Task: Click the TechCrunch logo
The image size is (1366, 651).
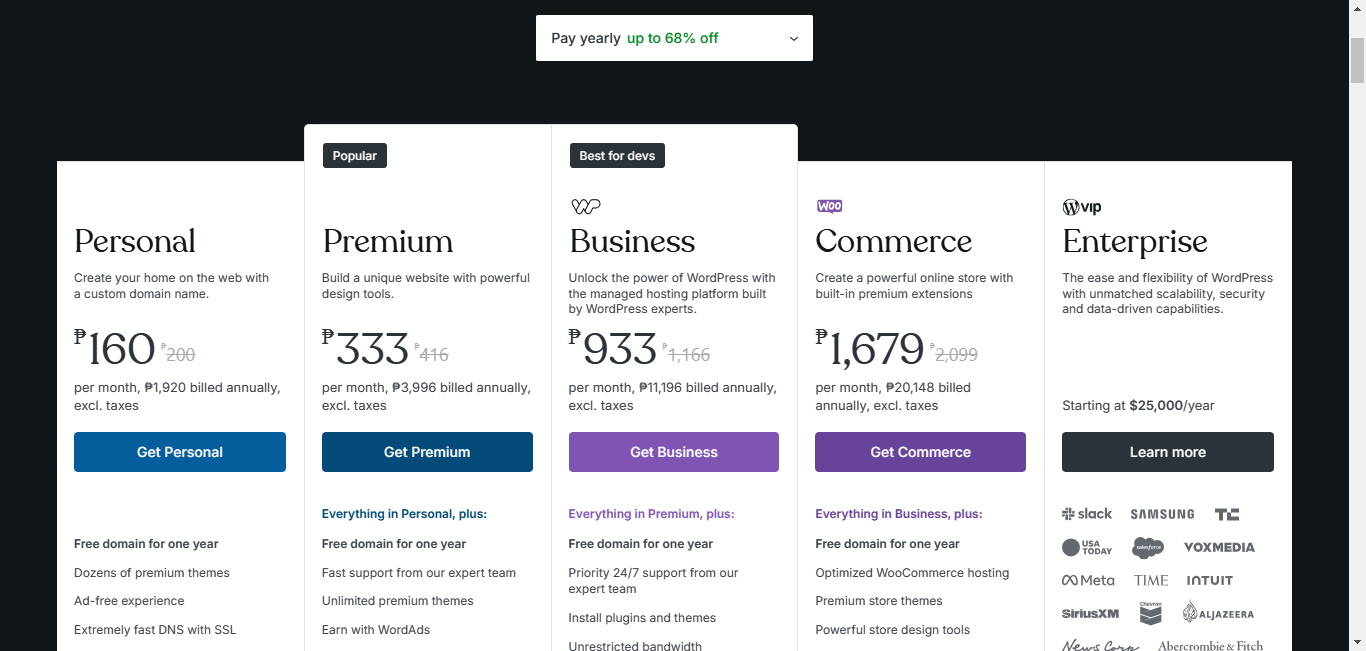Action: coord(1227,514)
